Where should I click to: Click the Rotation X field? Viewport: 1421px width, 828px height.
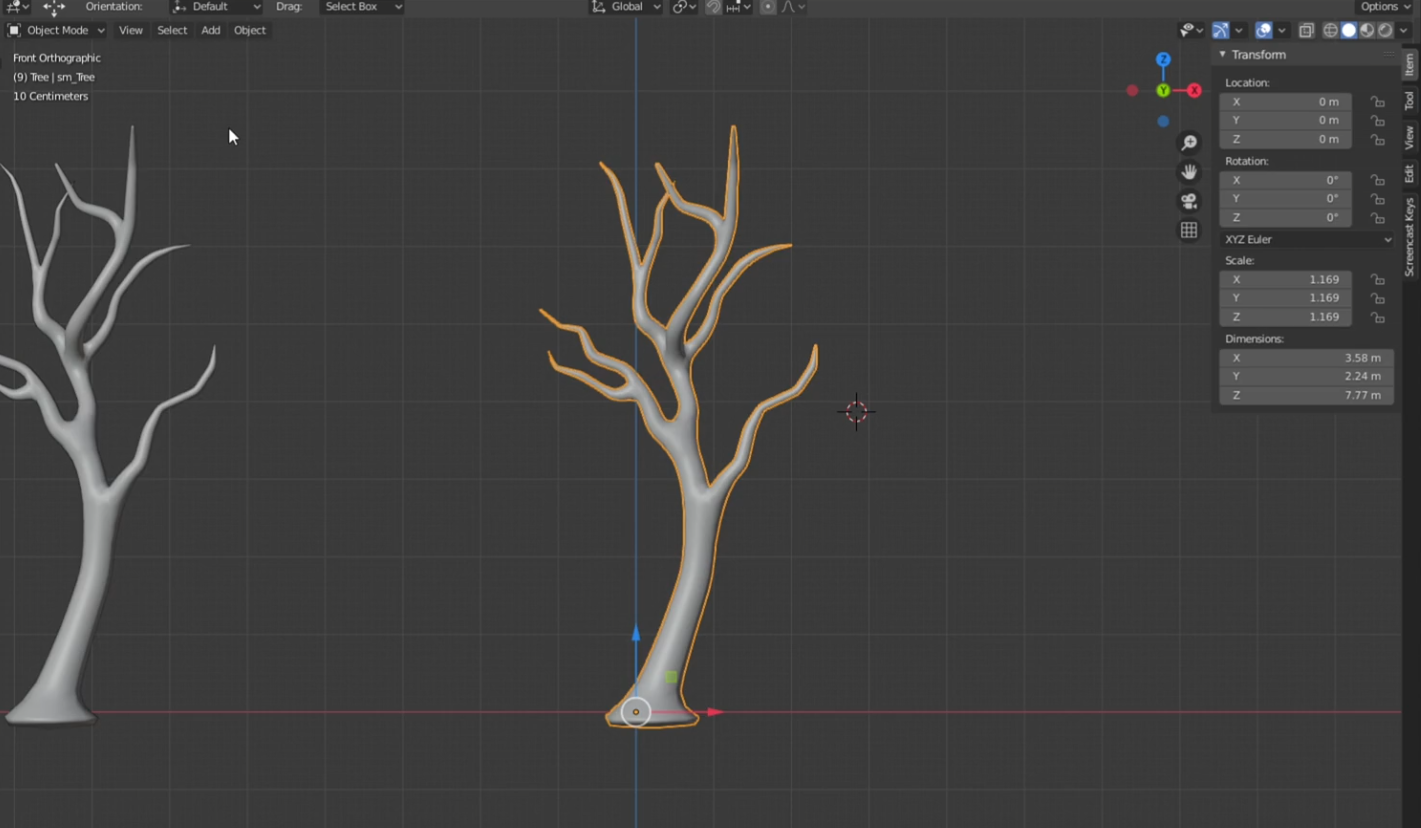pos(1286,180)
